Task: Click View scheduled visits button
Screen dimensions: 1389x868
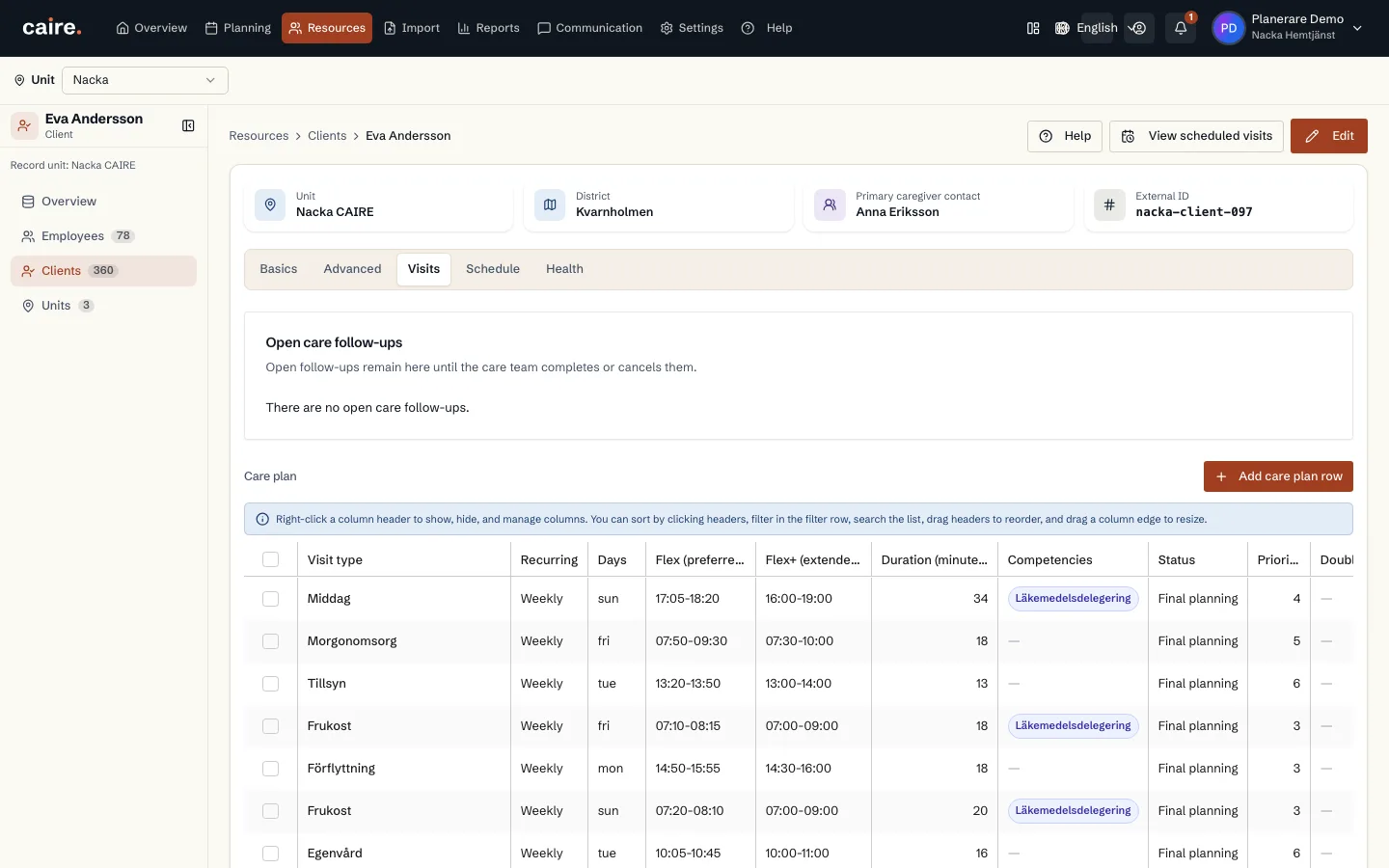Action: 1196,136
